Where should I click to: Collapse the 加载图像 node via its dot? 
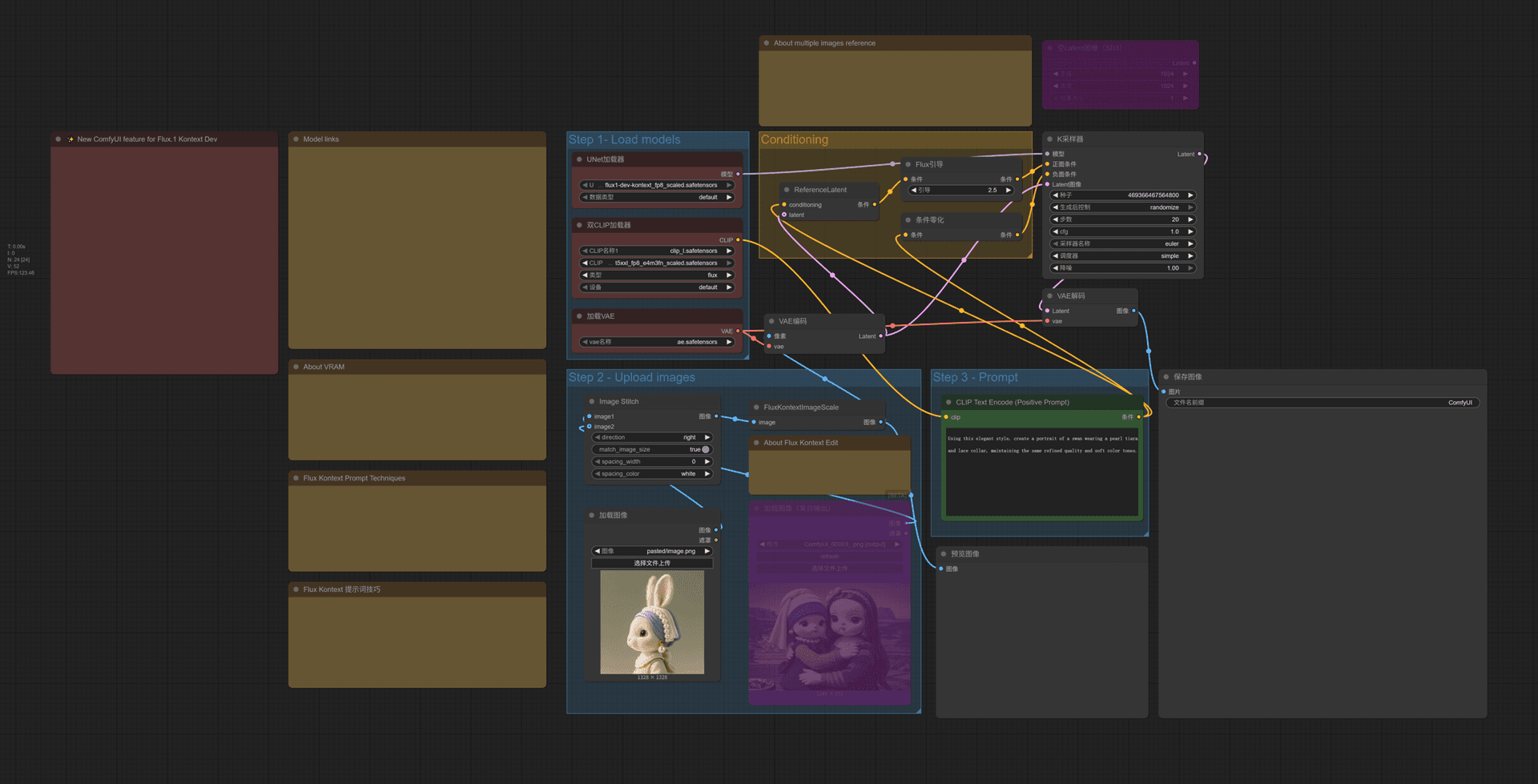[592, 516]
